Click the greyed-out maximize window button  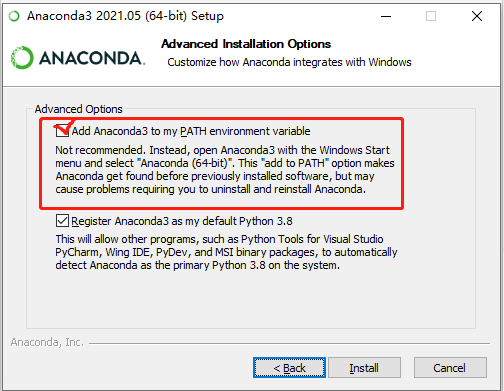[x=431, y=16]
